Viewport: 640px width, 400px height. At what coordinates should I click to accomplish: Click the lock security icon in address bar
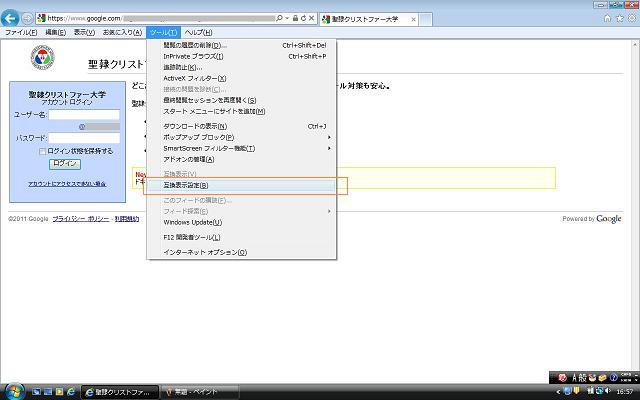tap(295, 18)
